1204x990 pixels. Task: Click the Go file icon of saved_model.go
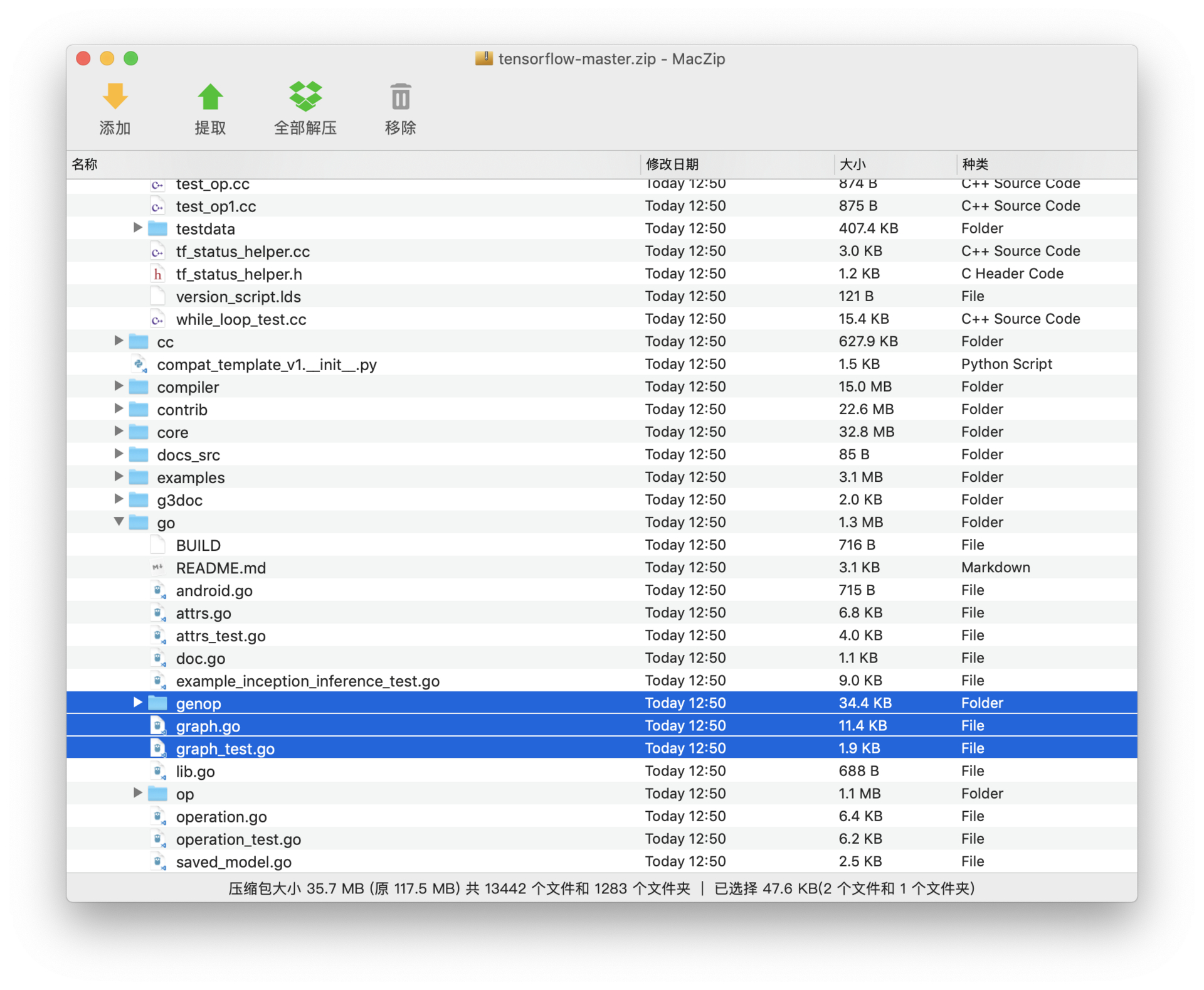(158, 861)
